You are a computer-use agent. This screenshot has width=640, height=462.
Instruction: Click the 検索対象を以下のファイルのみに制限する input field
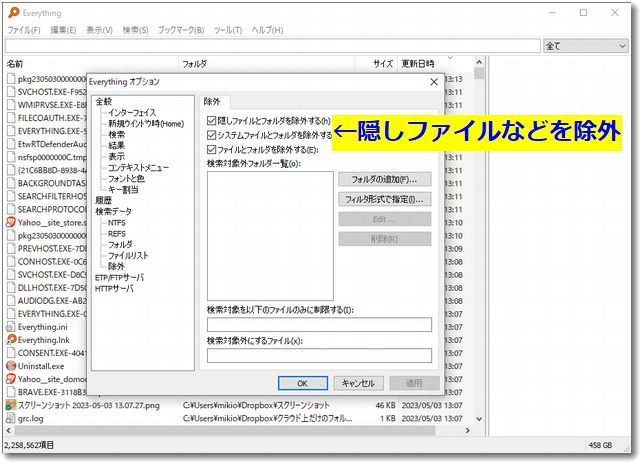[319, 324]
